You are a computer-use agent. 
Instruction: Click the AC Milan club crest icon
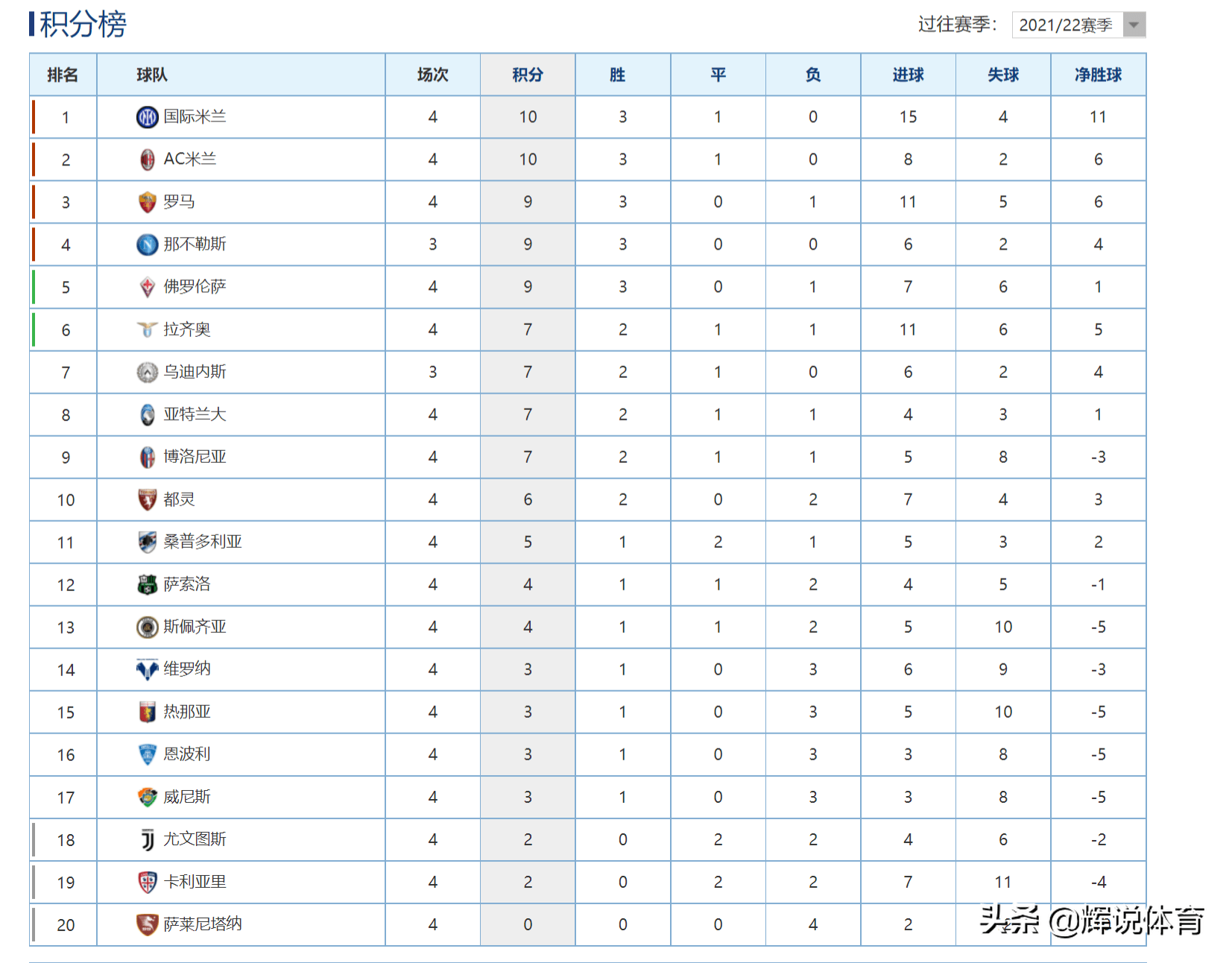[148, 160]
